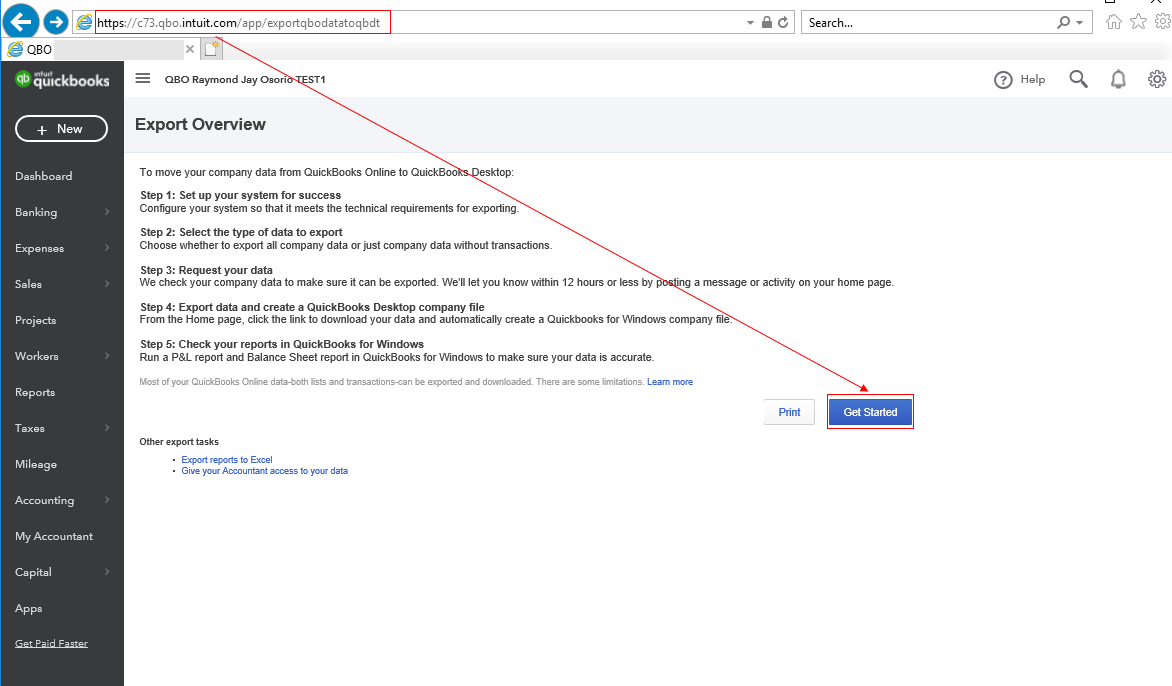This screenshot has height=686, width=1172.
Task: Expand the Sales submenu chevron
Action: pos(107,284)
